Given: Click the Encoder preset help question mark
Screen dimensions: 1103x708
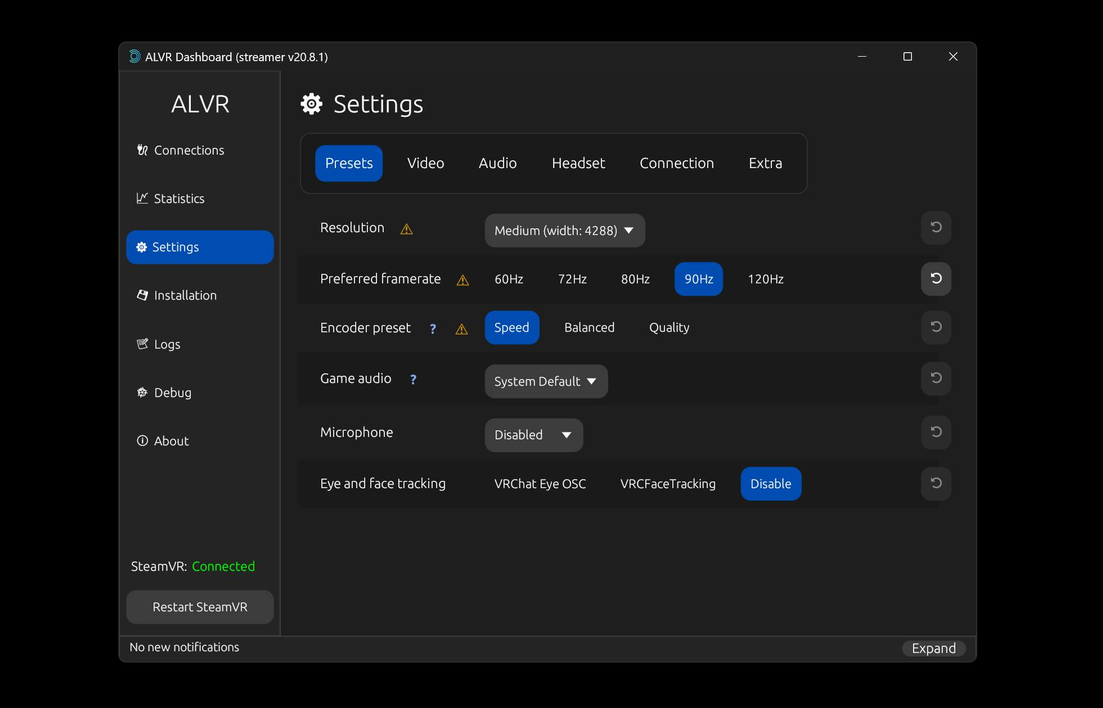Looking at the screenshot, I should pos(433,329).
